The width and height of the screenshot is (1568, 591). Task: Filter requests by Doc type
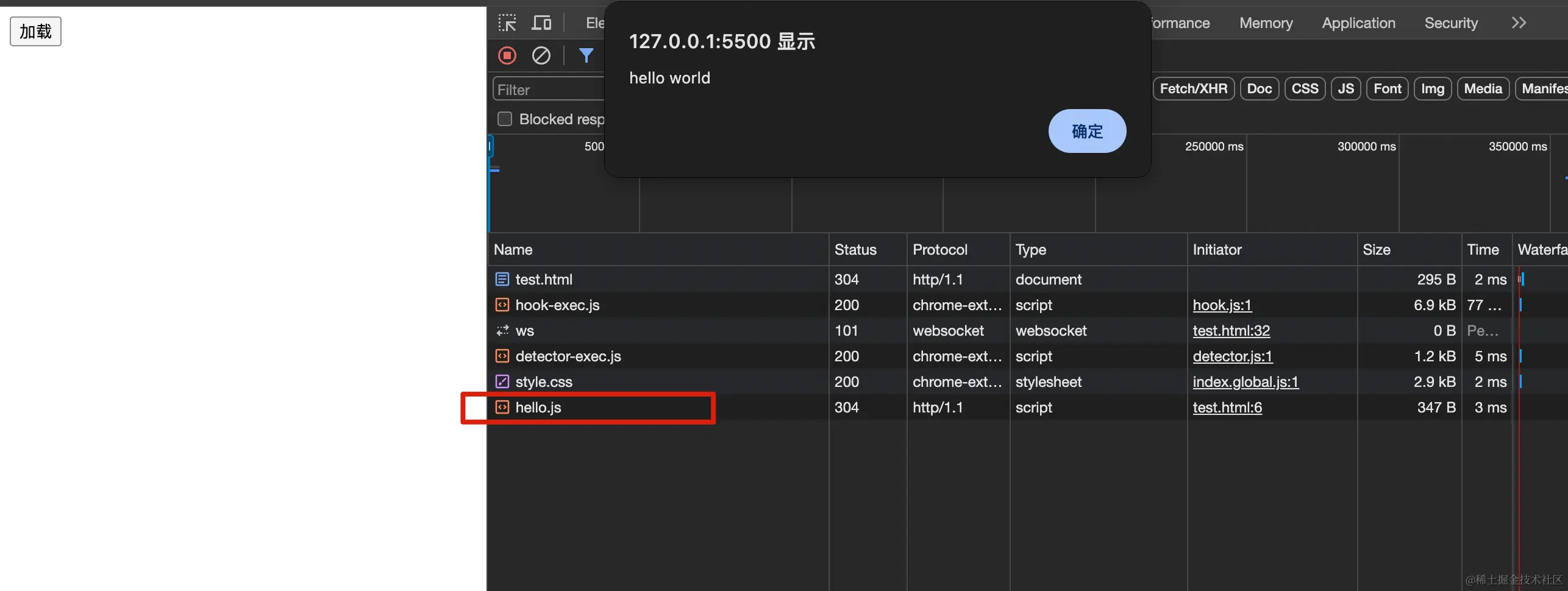[1260, 89]
